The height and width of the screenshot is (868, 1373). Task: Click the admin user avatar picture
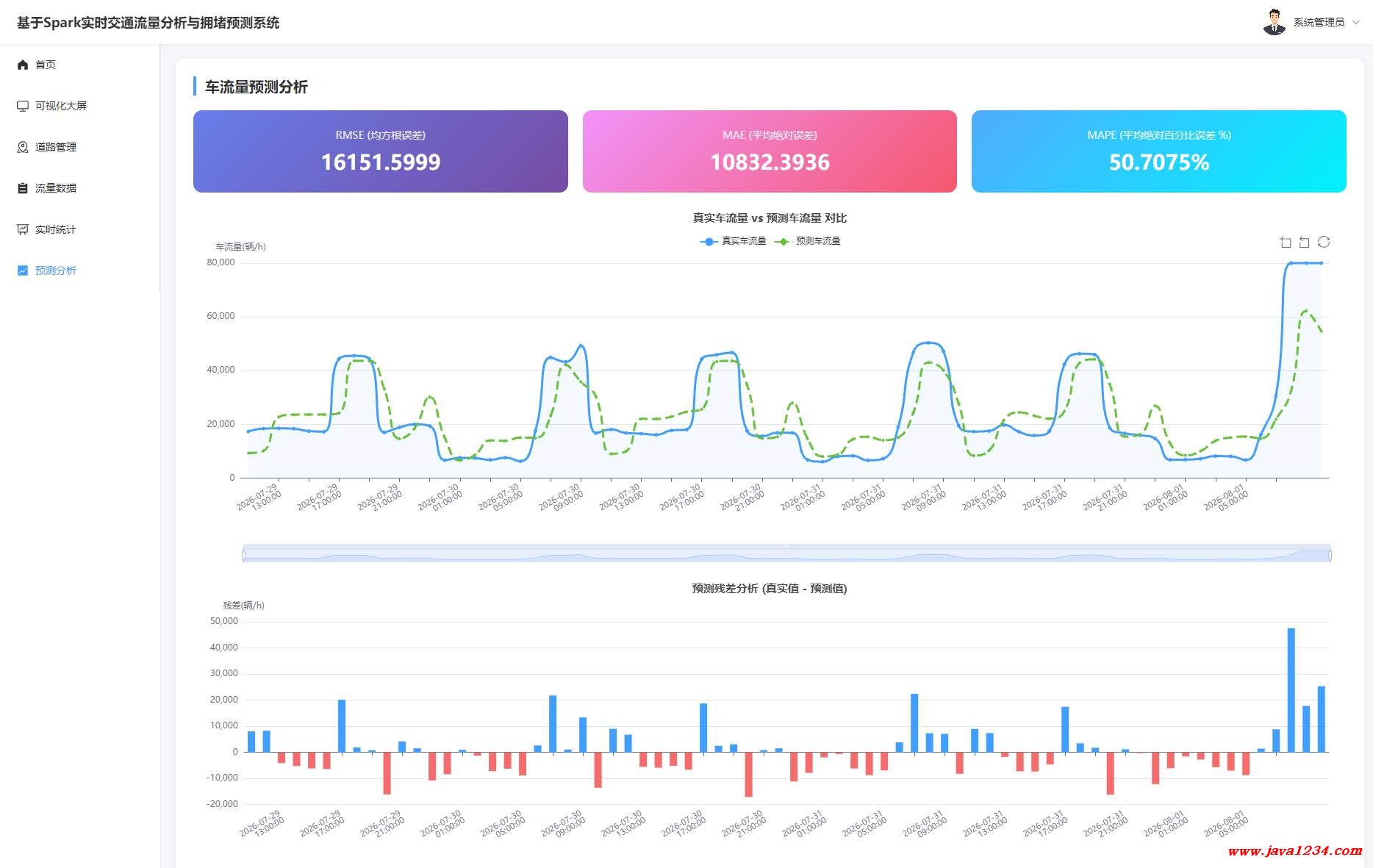point(1275,22)
